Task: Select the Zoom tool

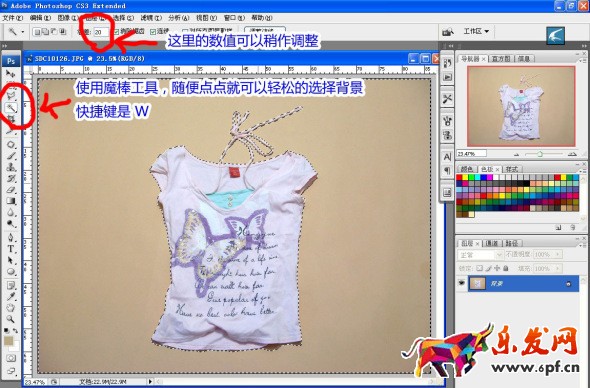Action: (11, 319)
